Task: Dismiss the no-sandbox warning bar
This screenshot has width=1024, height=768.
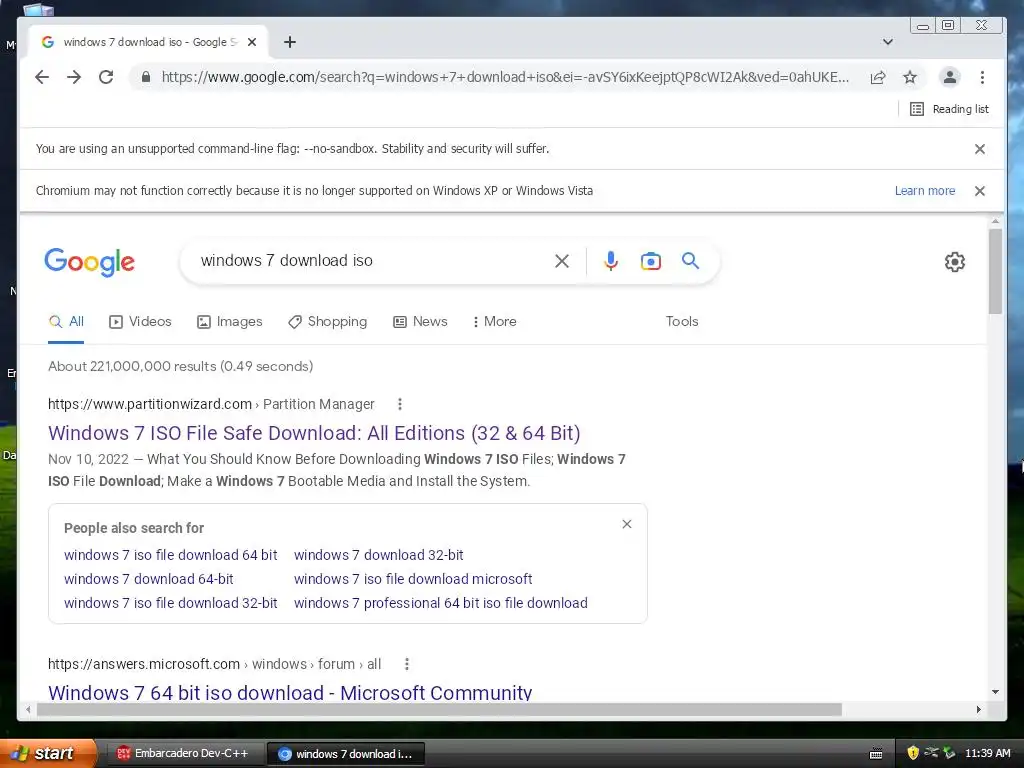Action: pos(980,149)
